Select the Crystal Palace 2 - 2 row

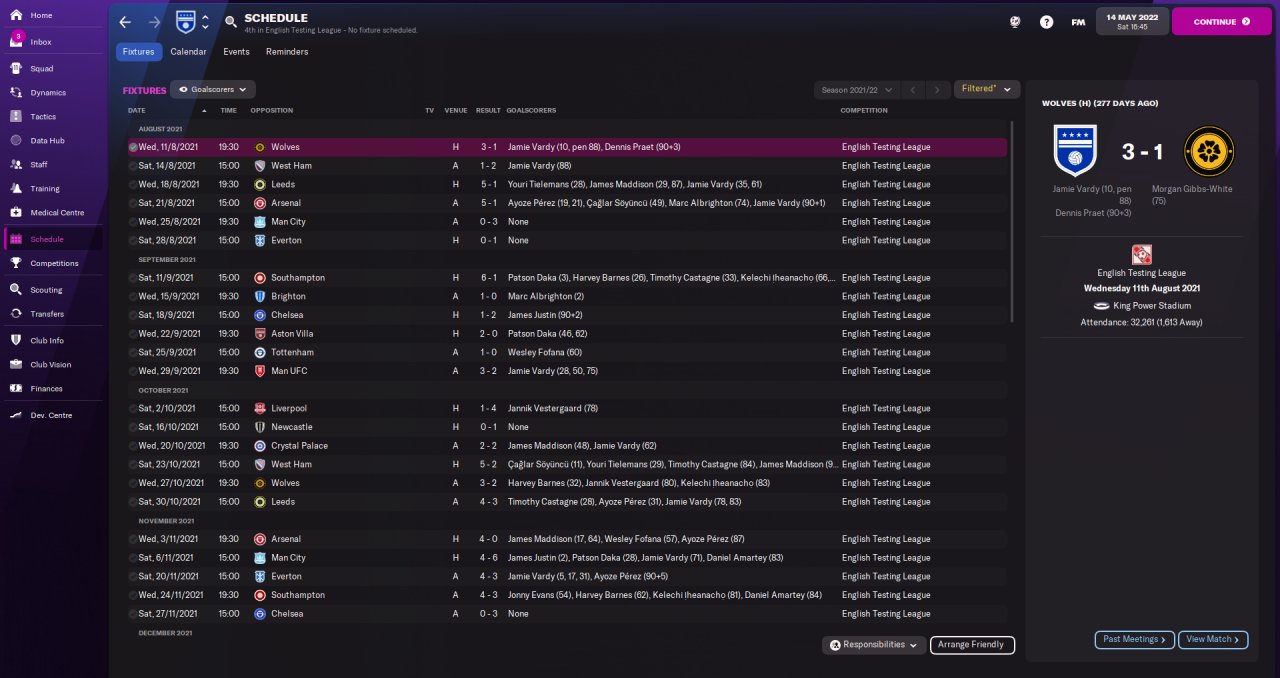pyautogui.click(x=567, y=446)
